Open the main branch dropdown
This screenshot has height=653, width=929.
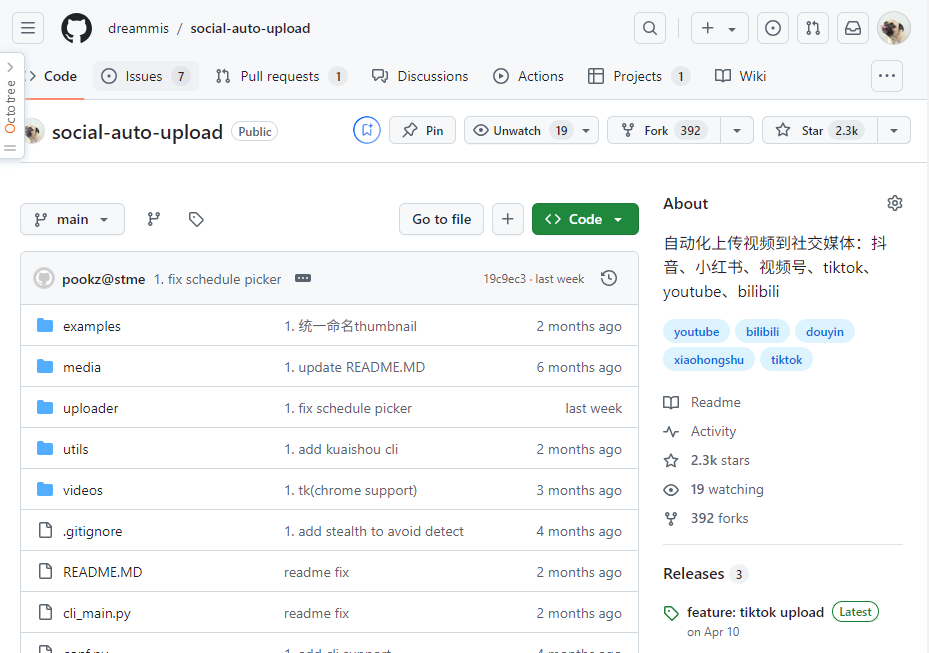click(x=72, y=219)
